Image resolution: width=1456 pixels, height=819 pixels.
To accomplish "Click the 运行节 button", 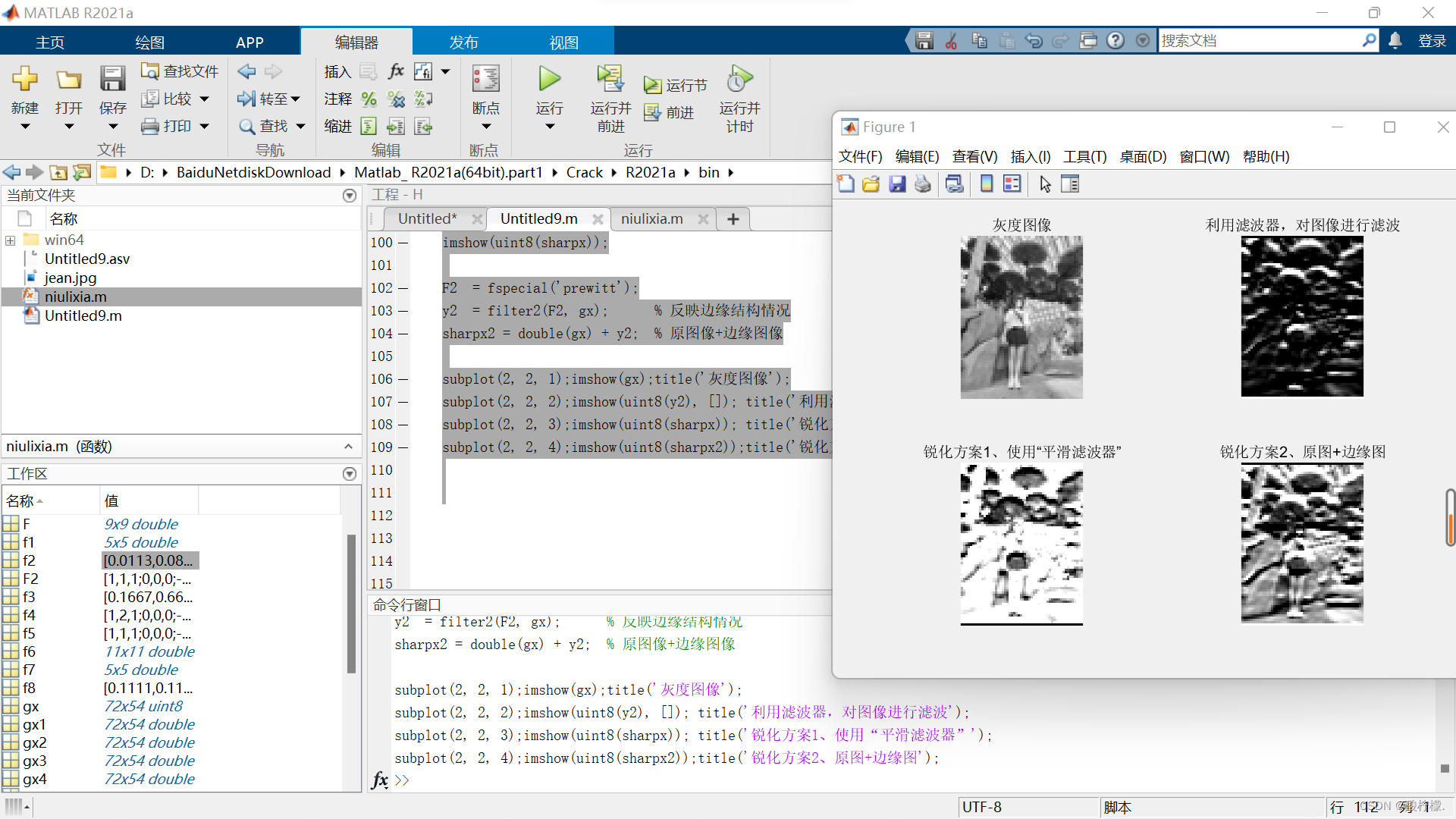I will tap(676, 86).
